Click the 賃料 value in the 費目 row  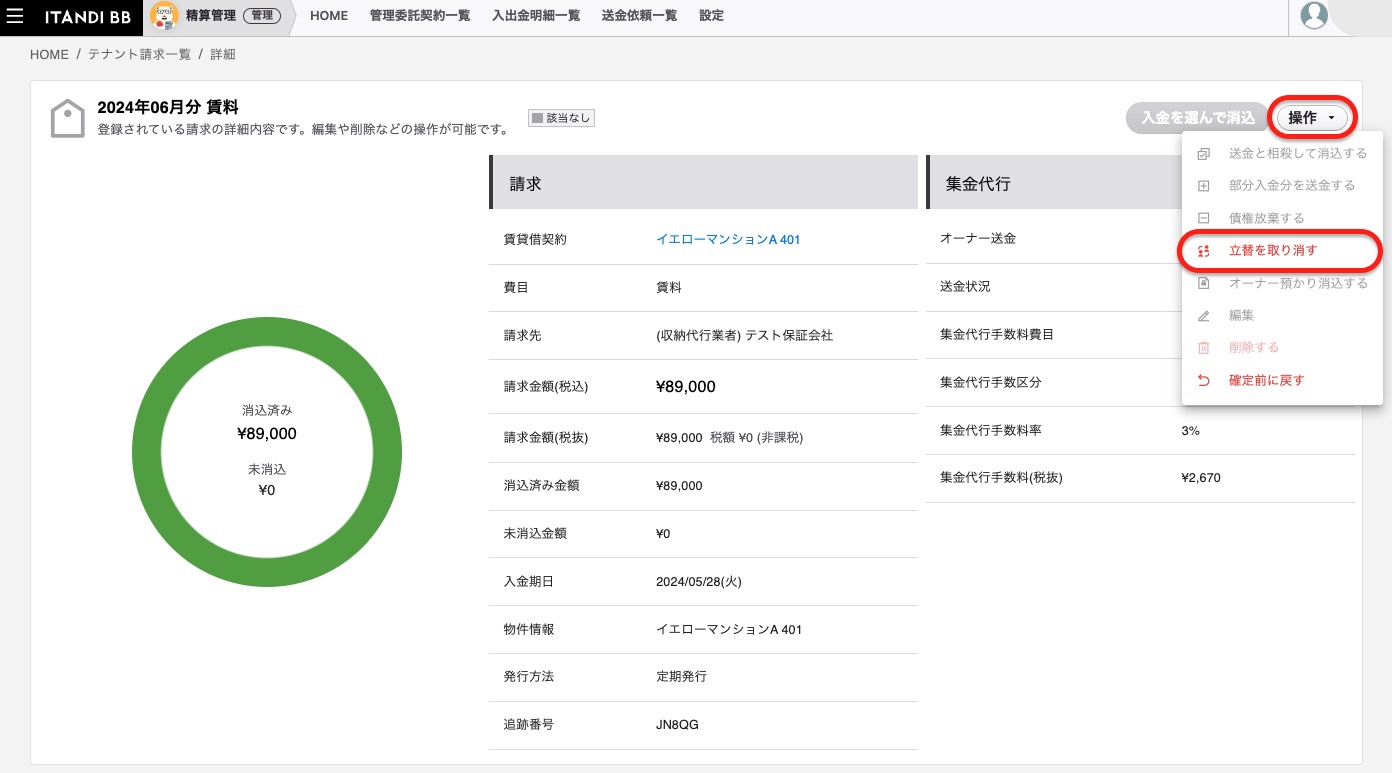point(669,288)
